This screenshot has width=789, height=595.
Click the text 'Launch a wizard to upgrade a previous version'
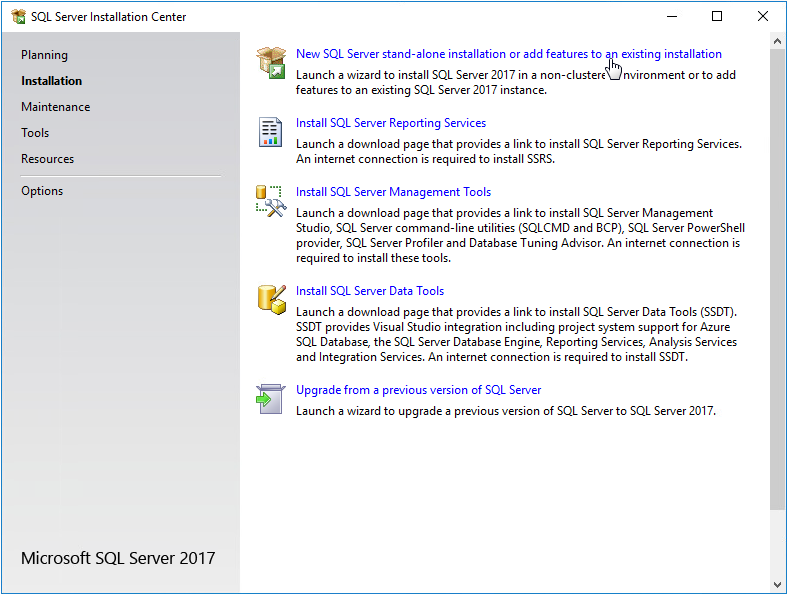pos(419,411)
